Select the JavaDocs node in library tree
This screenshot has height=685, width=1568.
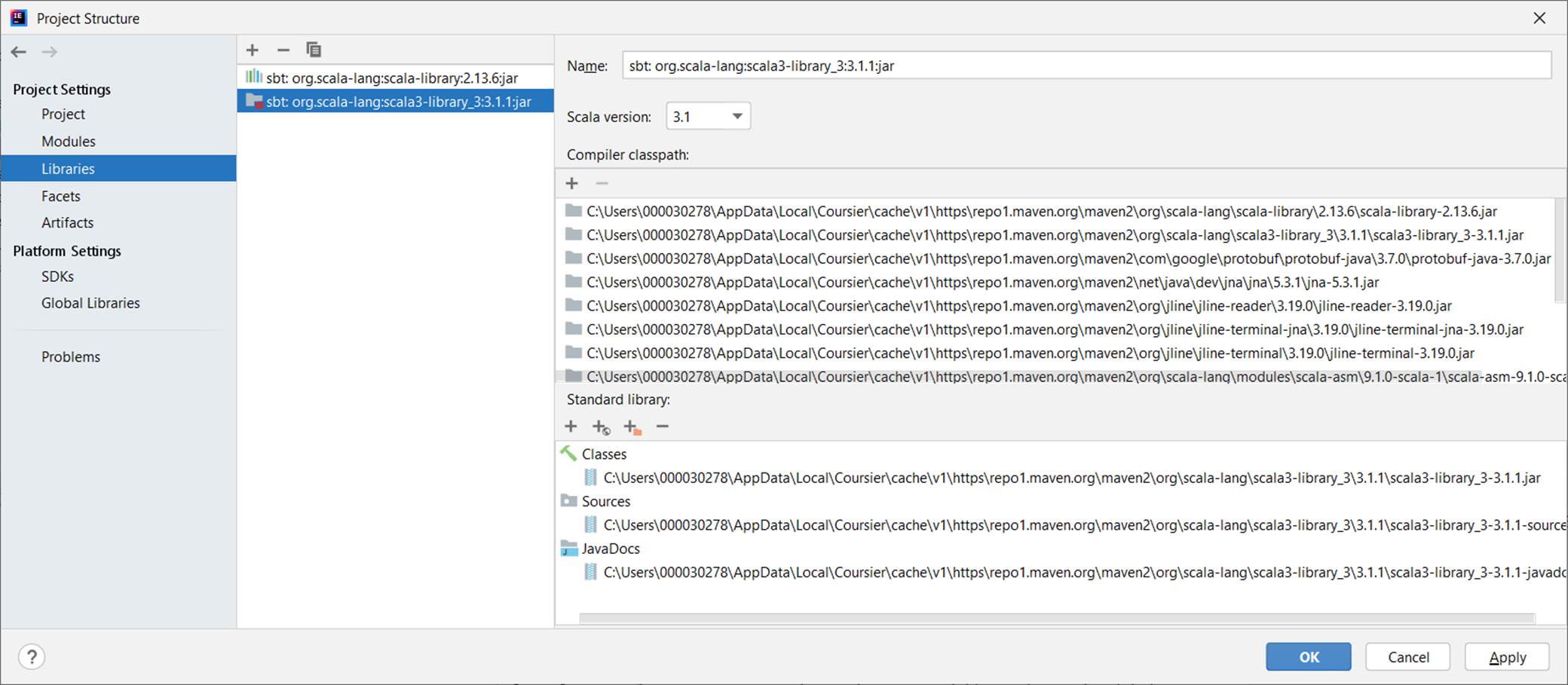(610, 549)
